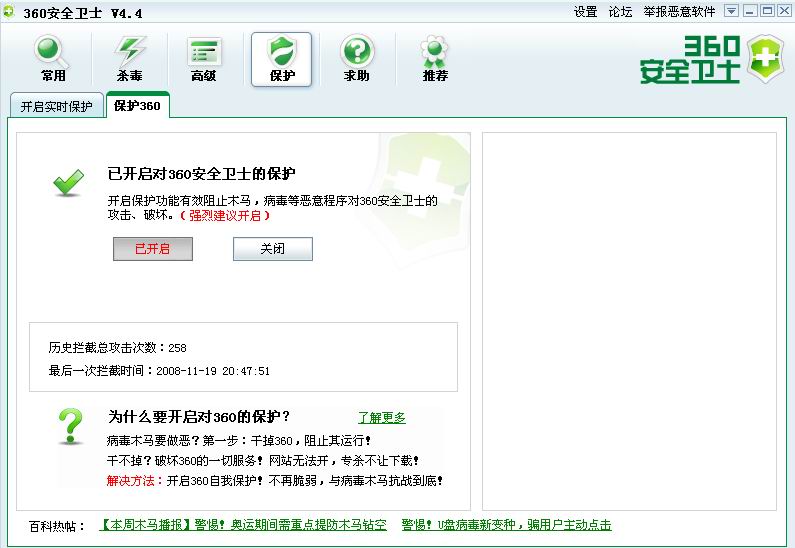
Task: Click the 历史拦截总攻击次数：258 text
Action: coord(118,348)
